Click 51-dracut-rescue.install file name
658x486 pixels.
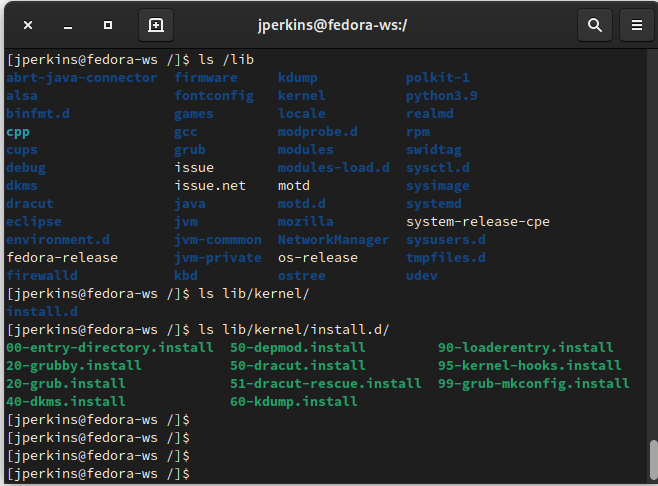pos(326,384)
